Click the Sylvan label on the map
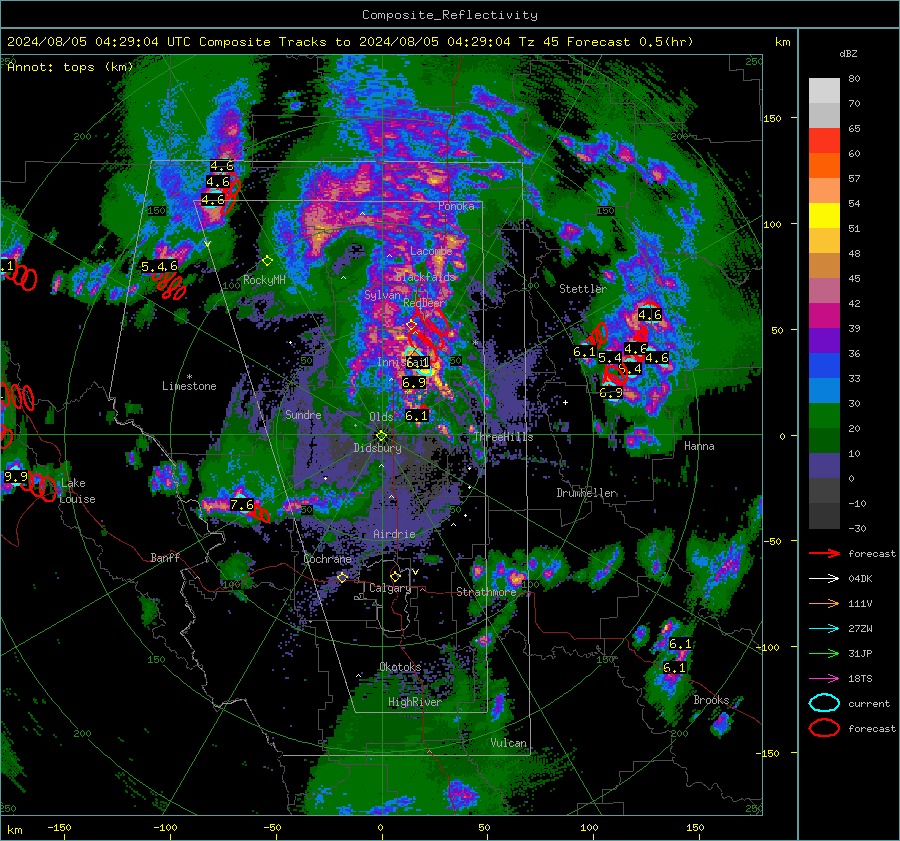 click(x=382, y=294)
